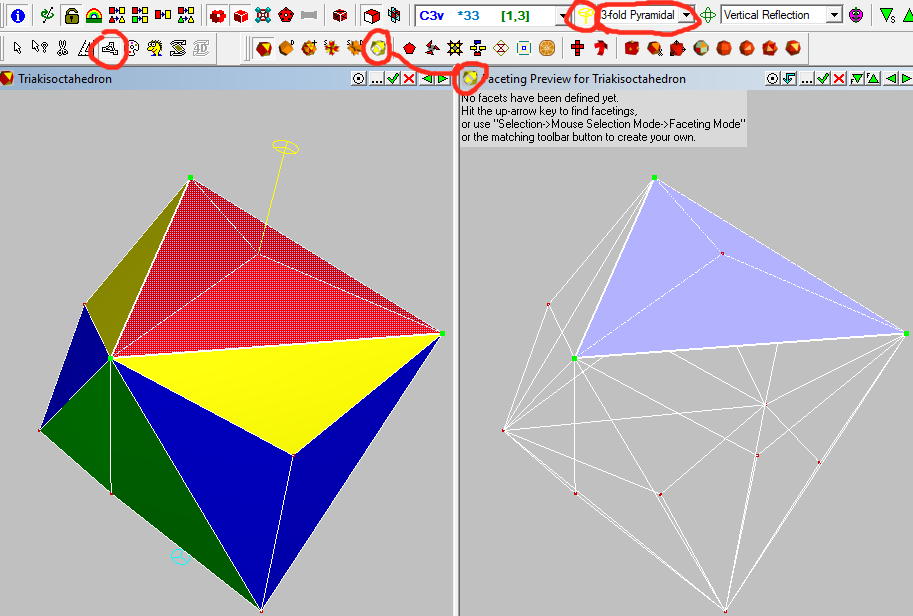913x616 pixels.
Task: Click the cartoon face icon
Action: [x=155, y=48]
